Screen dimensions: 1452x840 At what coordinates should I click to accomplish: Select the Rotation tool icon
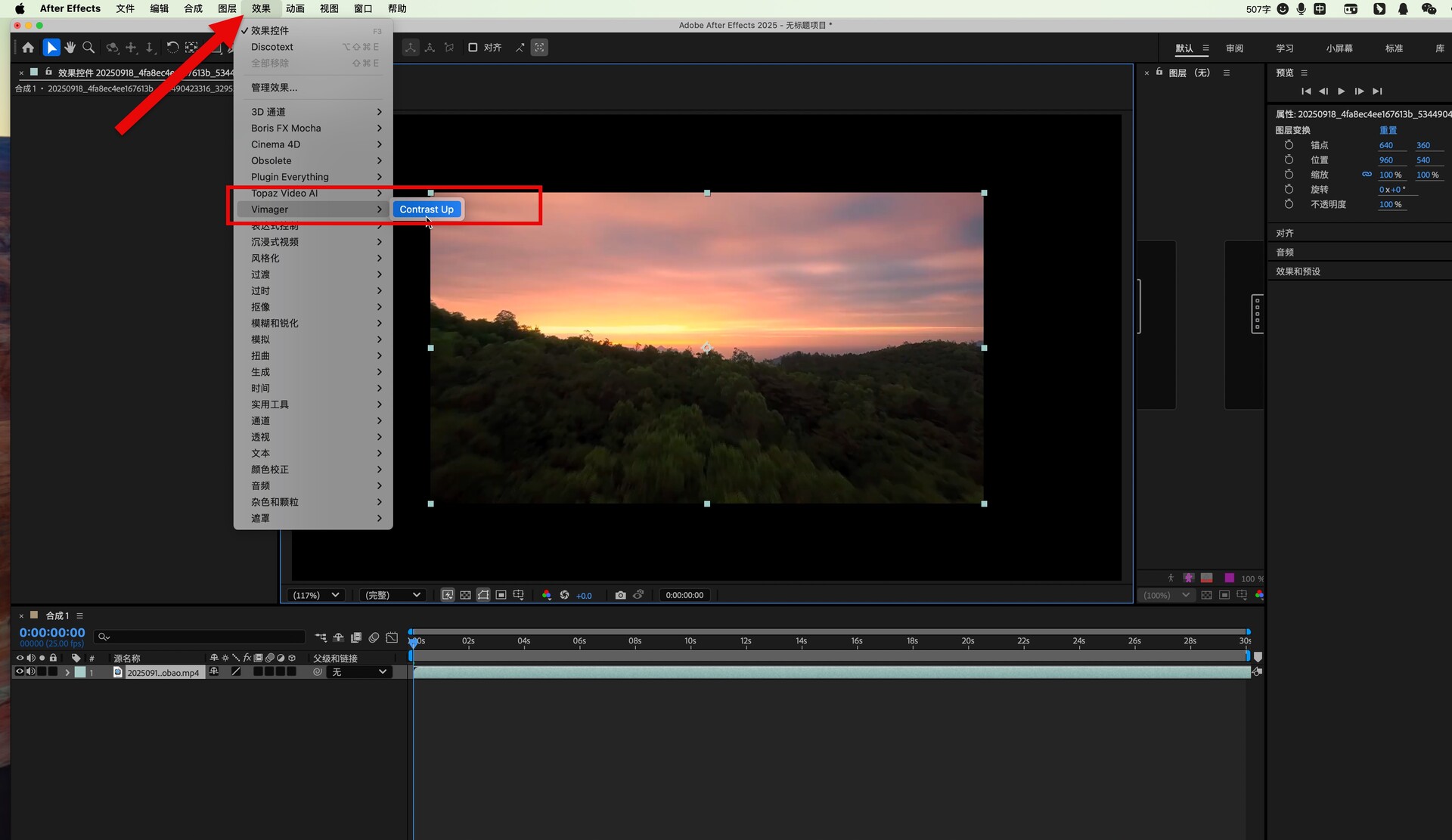172,48
